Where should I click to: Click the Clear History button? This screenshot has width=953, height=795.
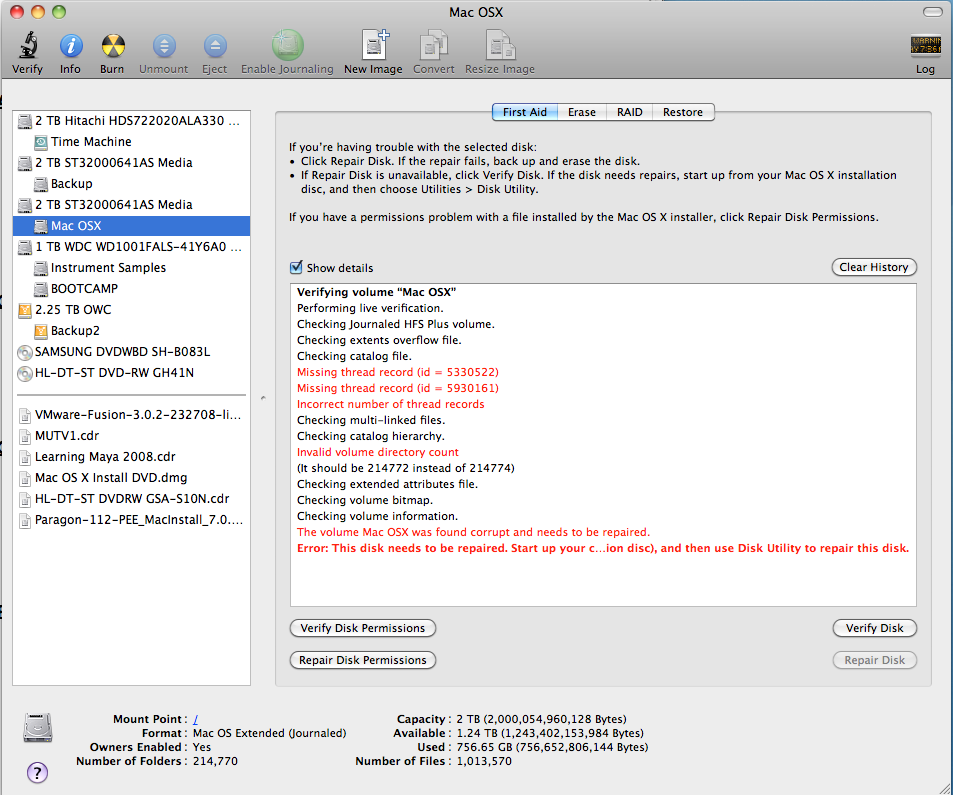click(x=874, y=267)
